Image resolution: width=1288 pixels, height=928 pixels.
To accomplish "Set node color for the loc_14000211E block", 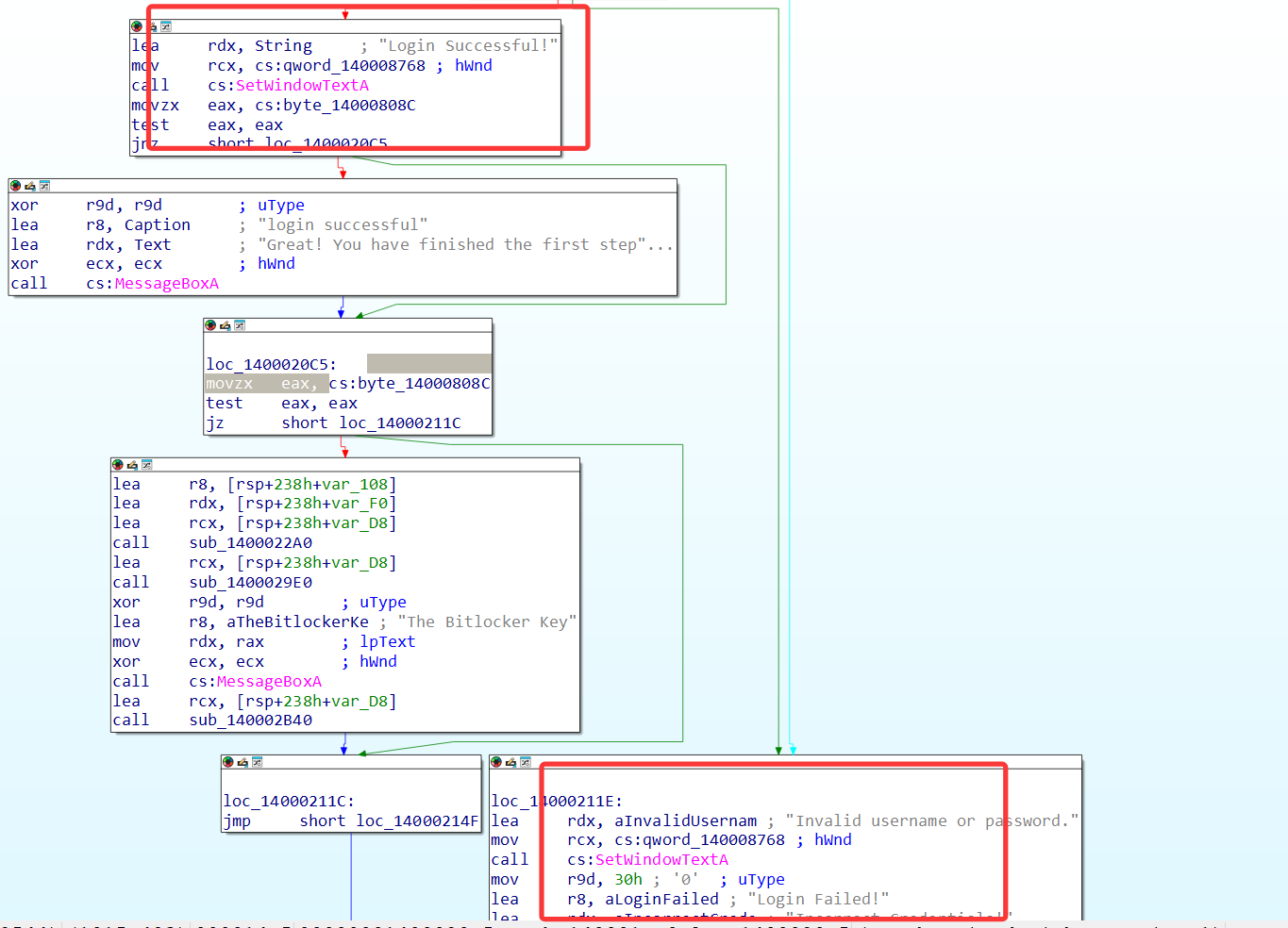I will [496, 762].
